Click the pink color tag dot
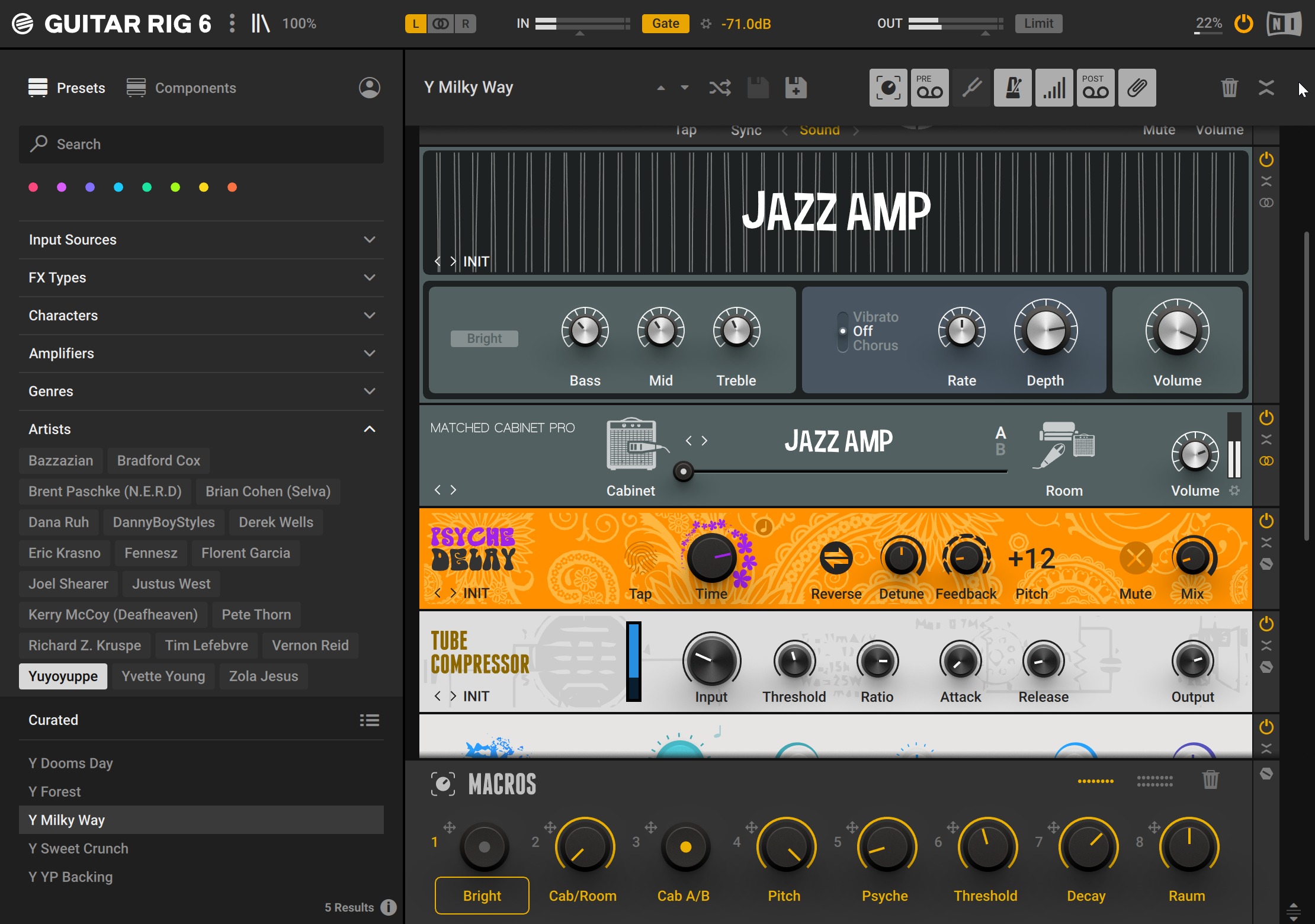The height and width of the screenshot is (924, 1315). point(33,187)
